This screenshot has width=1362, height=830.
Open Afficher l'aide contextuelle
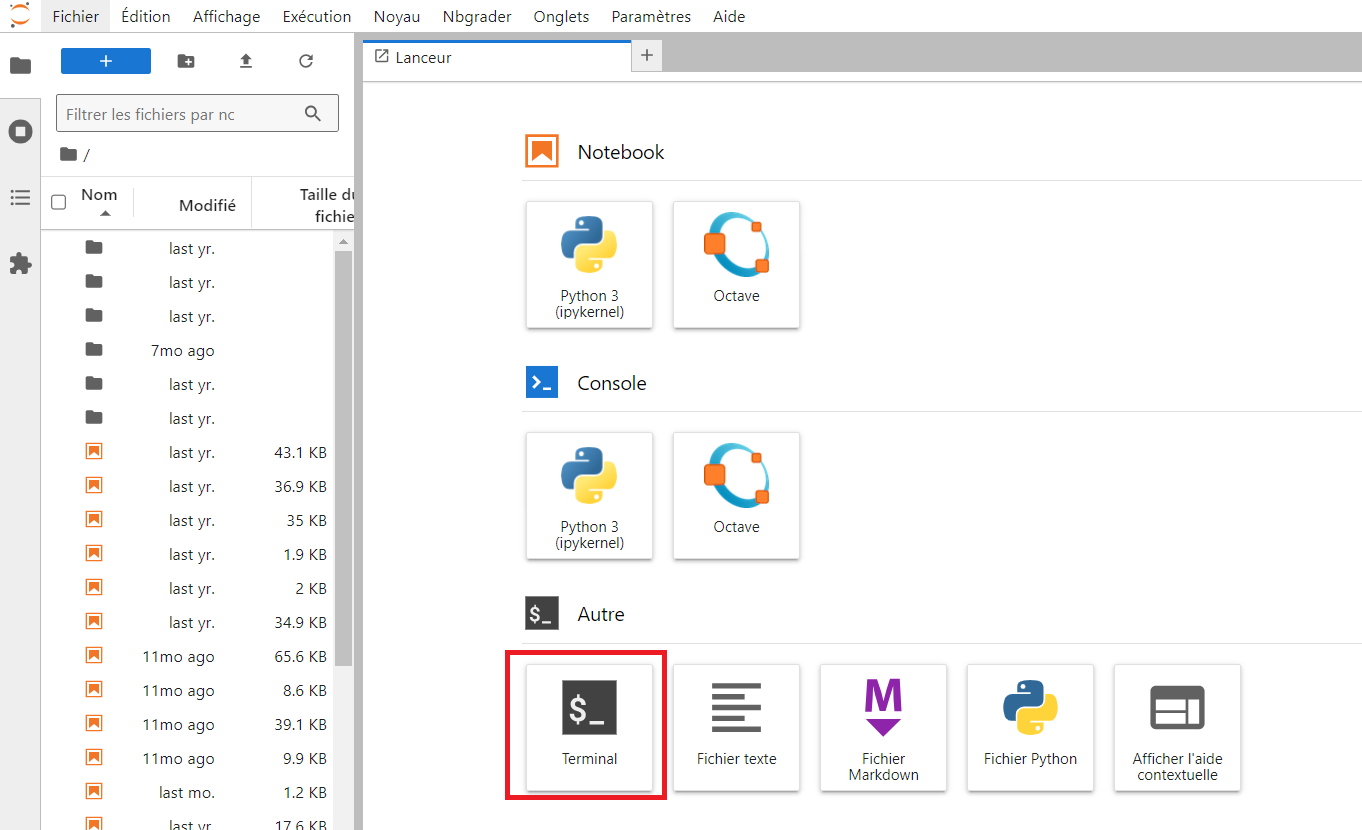click(1177, 727)
